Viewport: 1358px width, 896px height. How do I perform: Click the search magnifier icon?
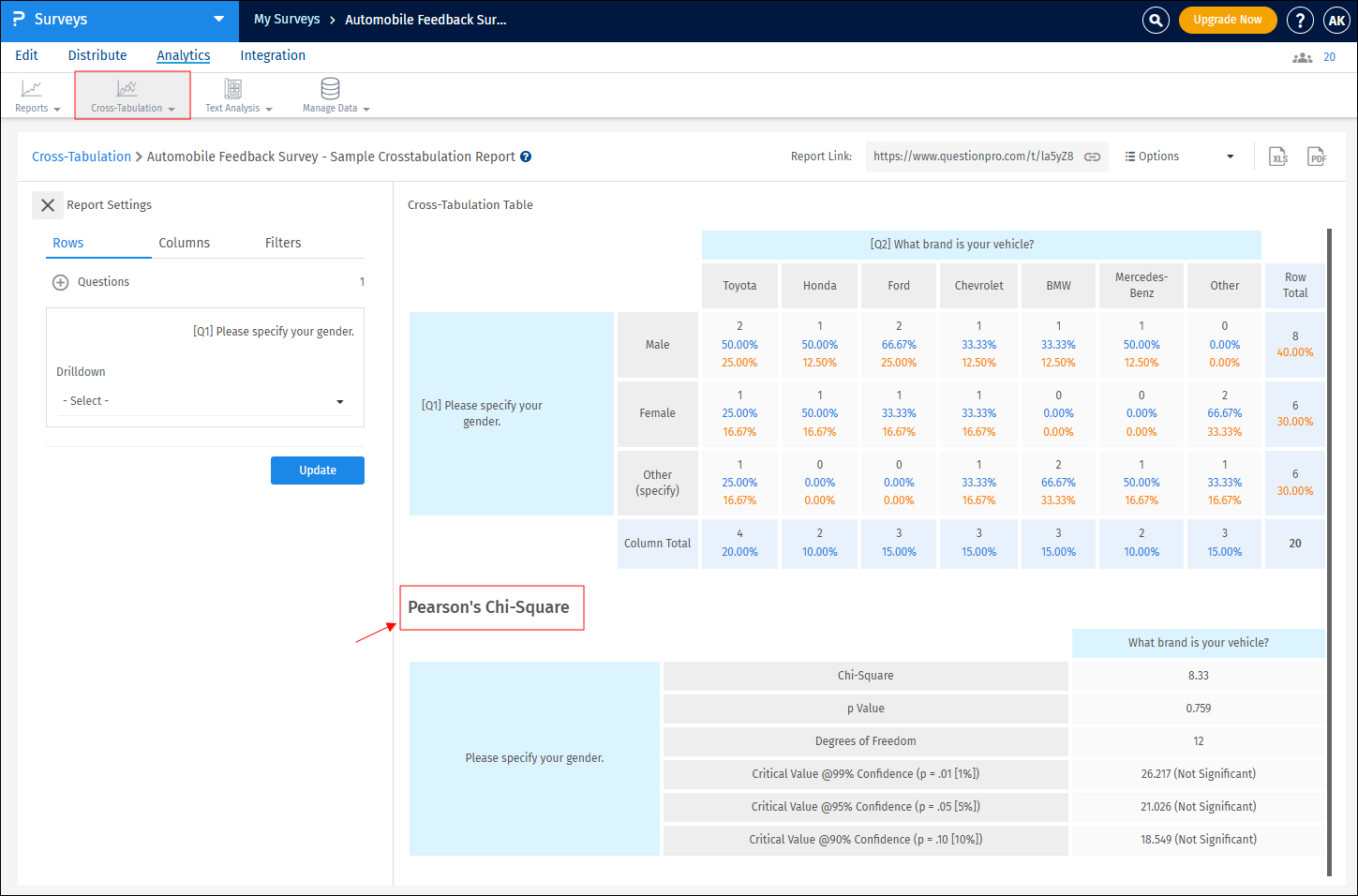tap(1156, 20)
